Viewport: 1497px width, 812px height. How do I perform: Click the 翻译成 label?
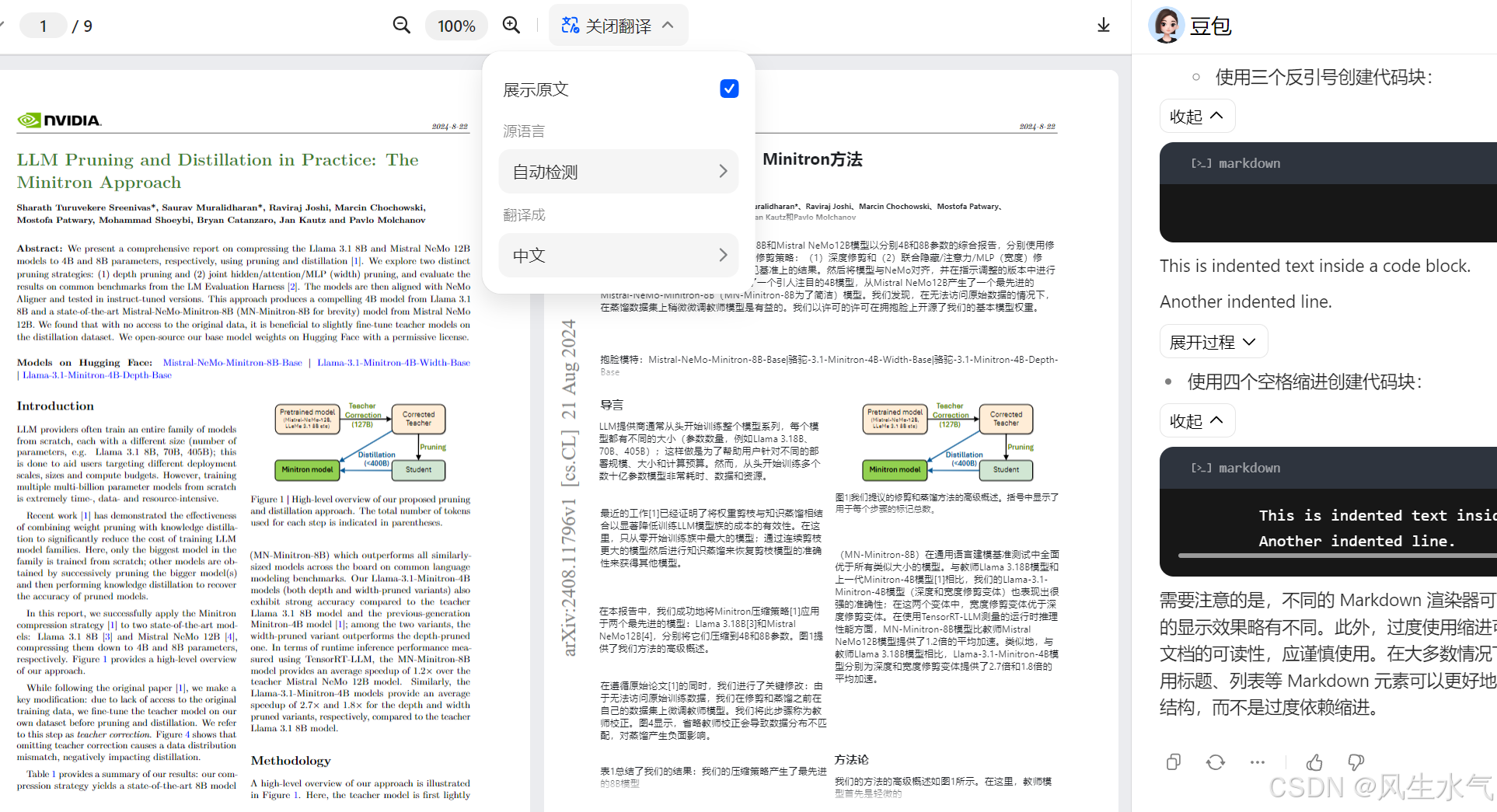pos(524,214)
